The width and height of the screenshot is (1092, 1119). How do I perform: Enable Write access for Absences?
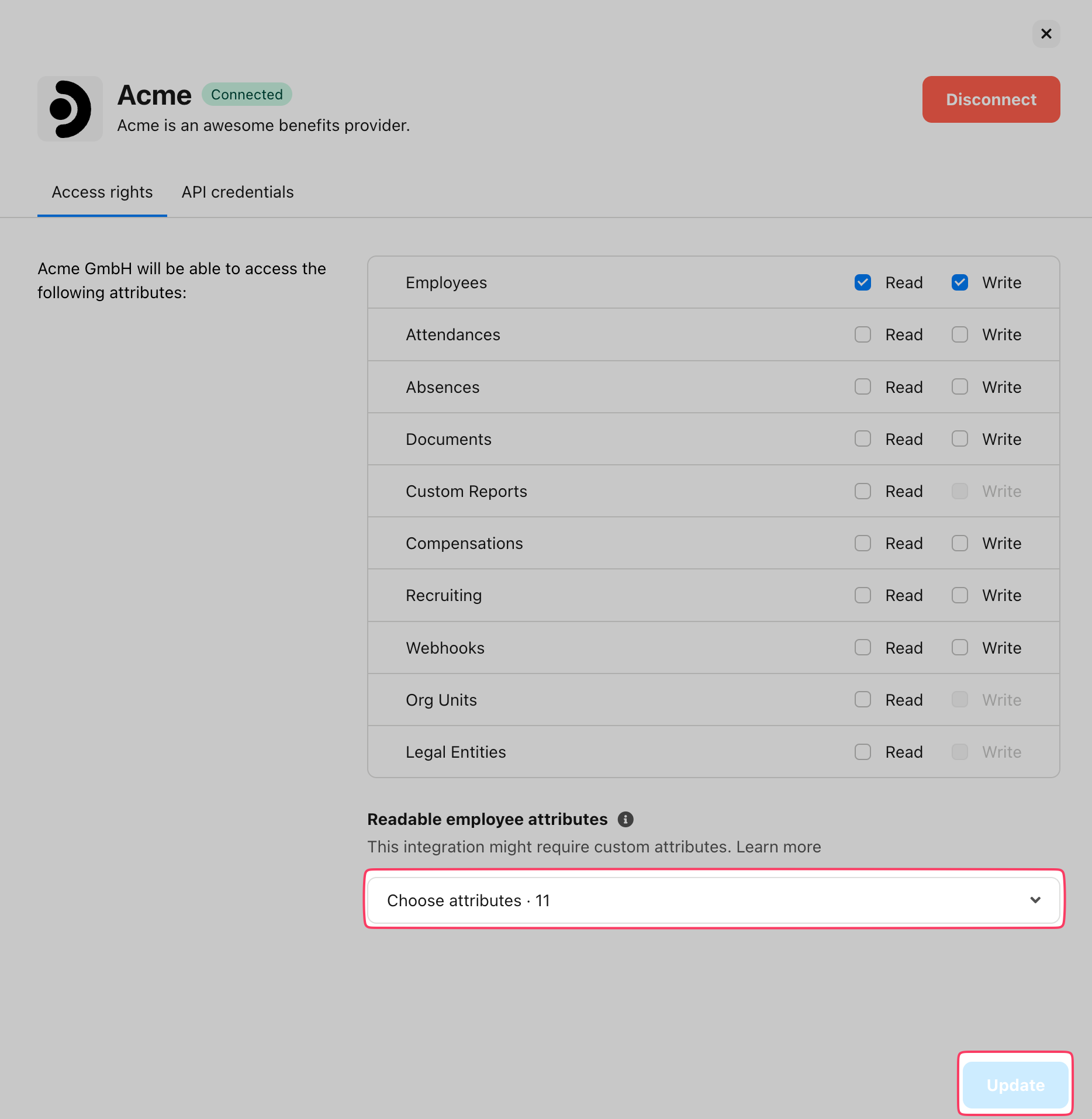pyautogui.click(x=959, y=386)
